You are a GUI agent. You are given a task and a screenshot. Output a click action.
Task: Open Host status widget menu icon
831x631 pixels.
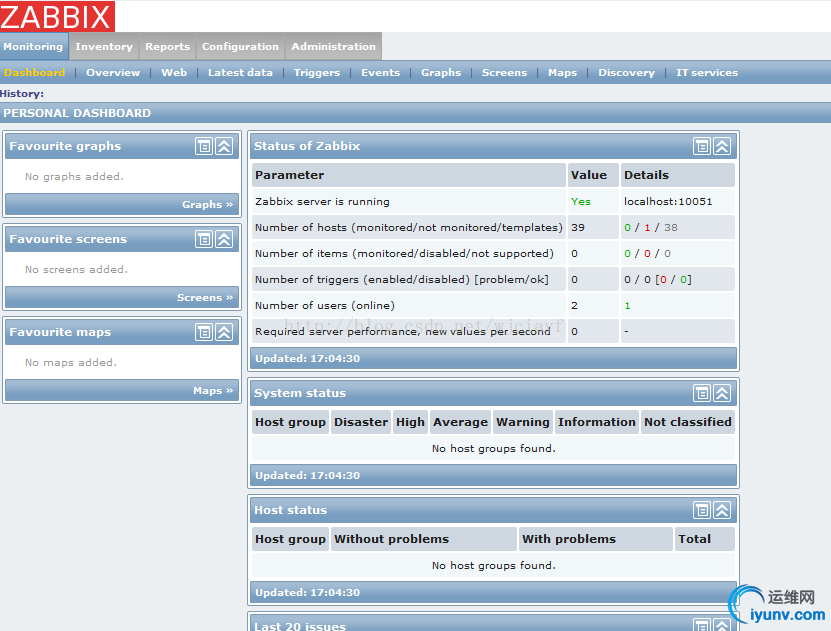coord(702,510)
